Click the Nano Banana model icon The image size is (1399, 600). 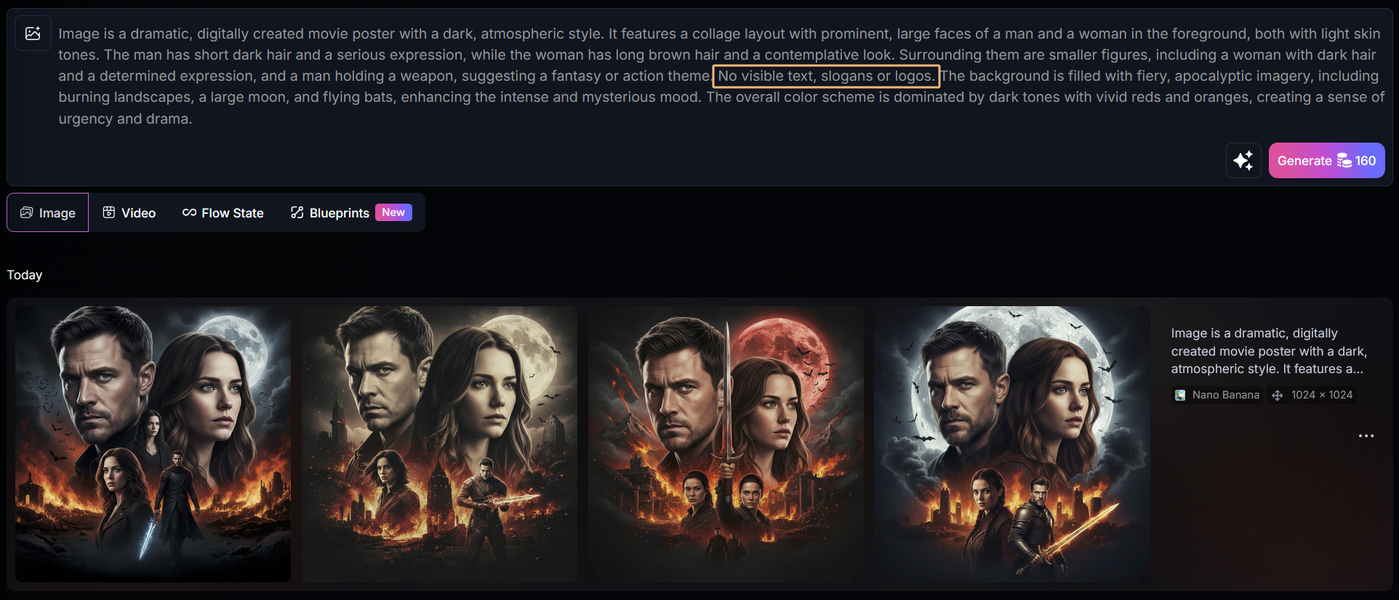click(x=1180, y=395)
